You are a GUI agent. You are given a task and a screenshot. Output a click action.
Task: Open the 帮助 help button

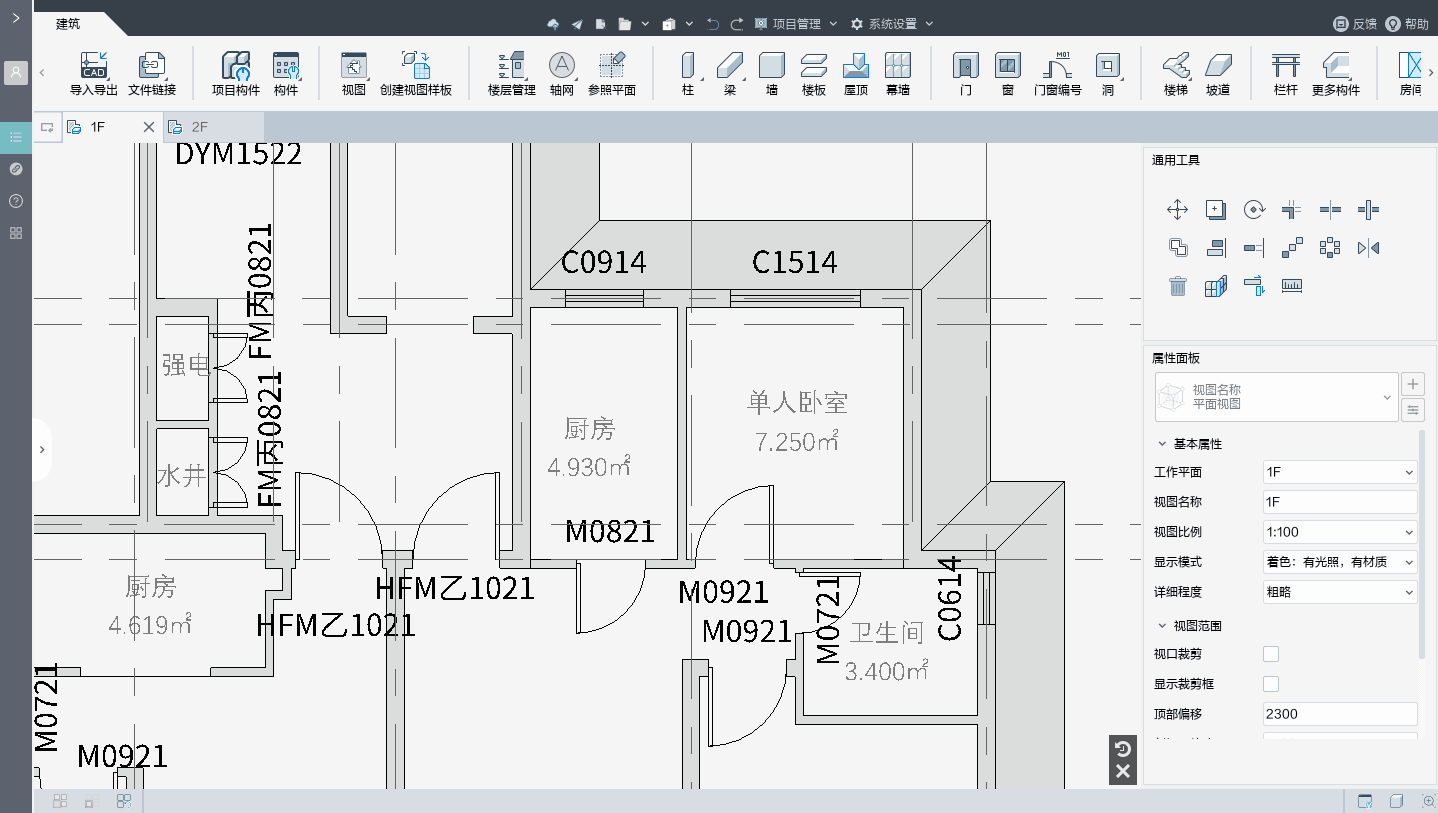(1407, 24)
